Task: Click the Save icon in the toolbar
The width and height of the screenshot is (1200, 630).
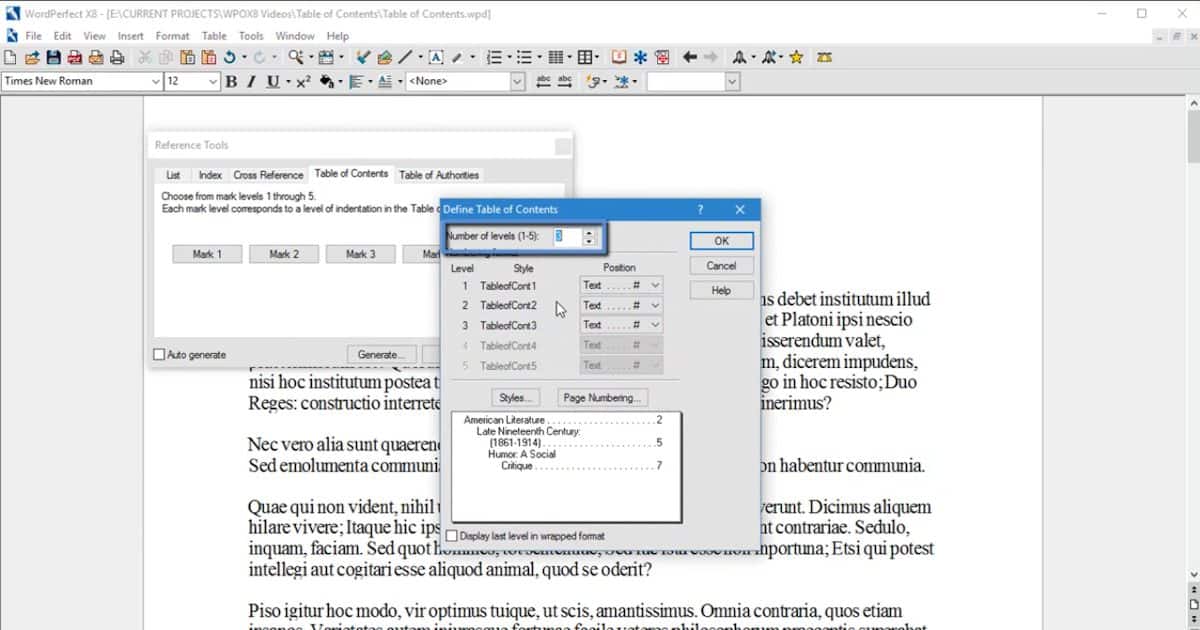Action: pos(54,57)
